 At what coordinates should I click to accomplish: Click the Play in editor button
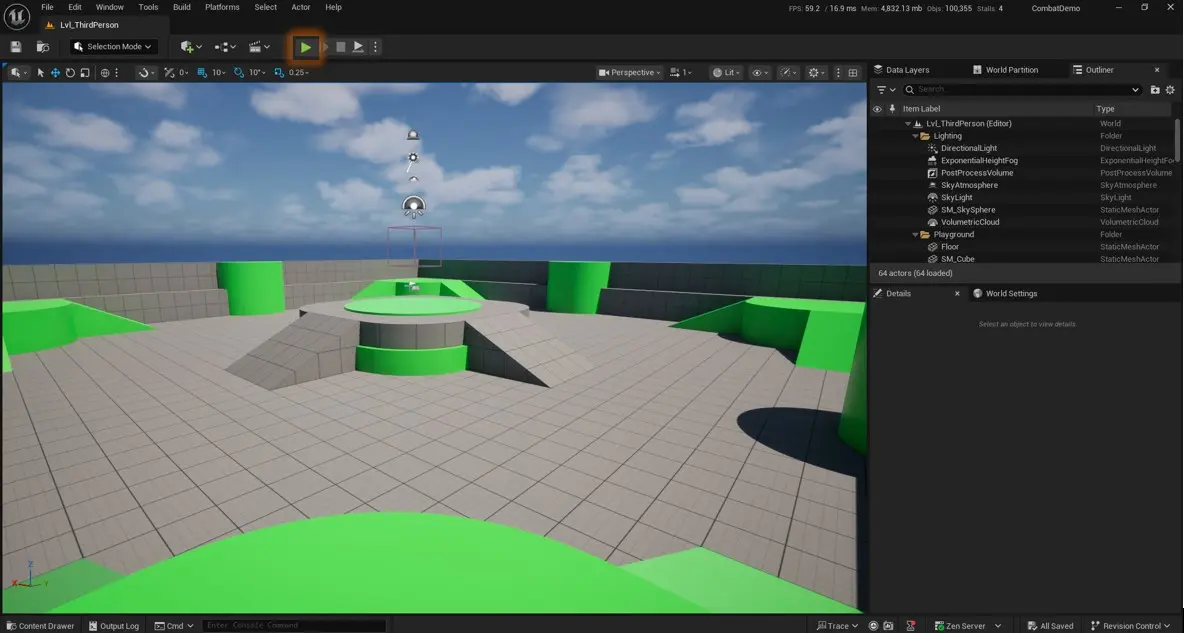click(306, 46)
